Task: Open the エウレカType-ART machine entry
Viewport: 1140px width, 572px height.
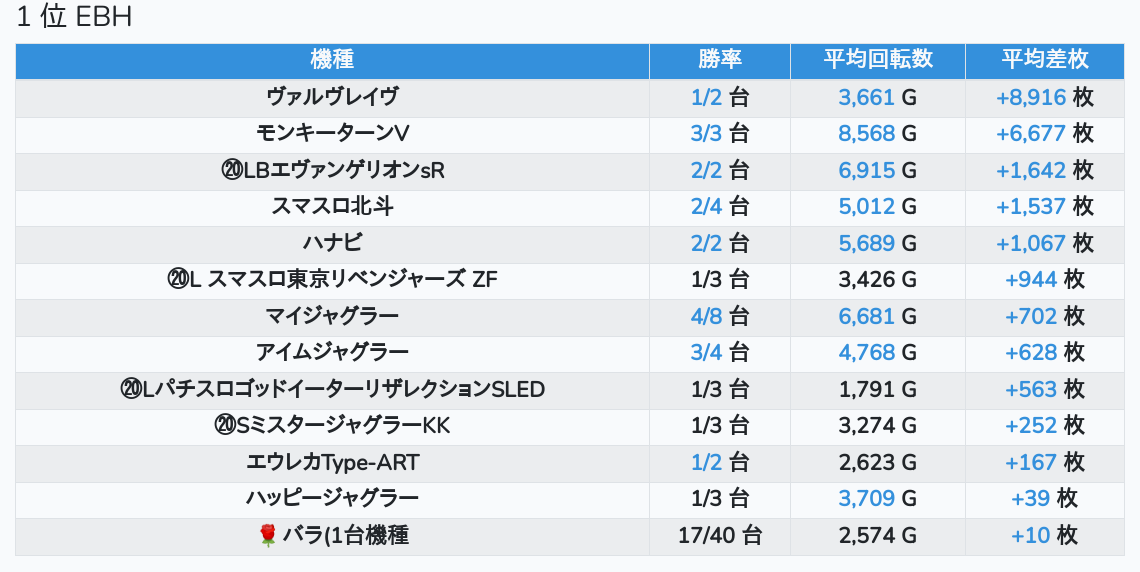Action: point(332,463)
